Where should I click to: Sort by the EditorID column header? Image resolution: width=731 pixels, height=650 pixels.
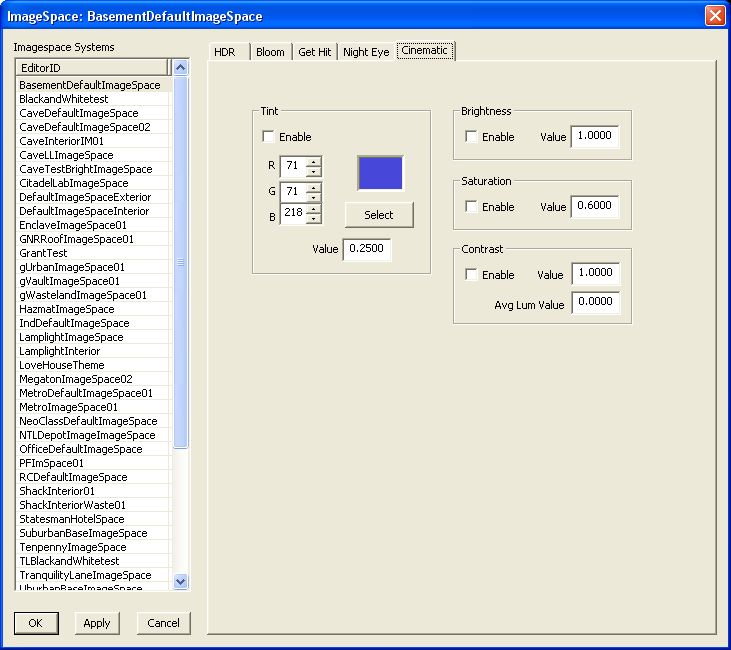point(92,68)
